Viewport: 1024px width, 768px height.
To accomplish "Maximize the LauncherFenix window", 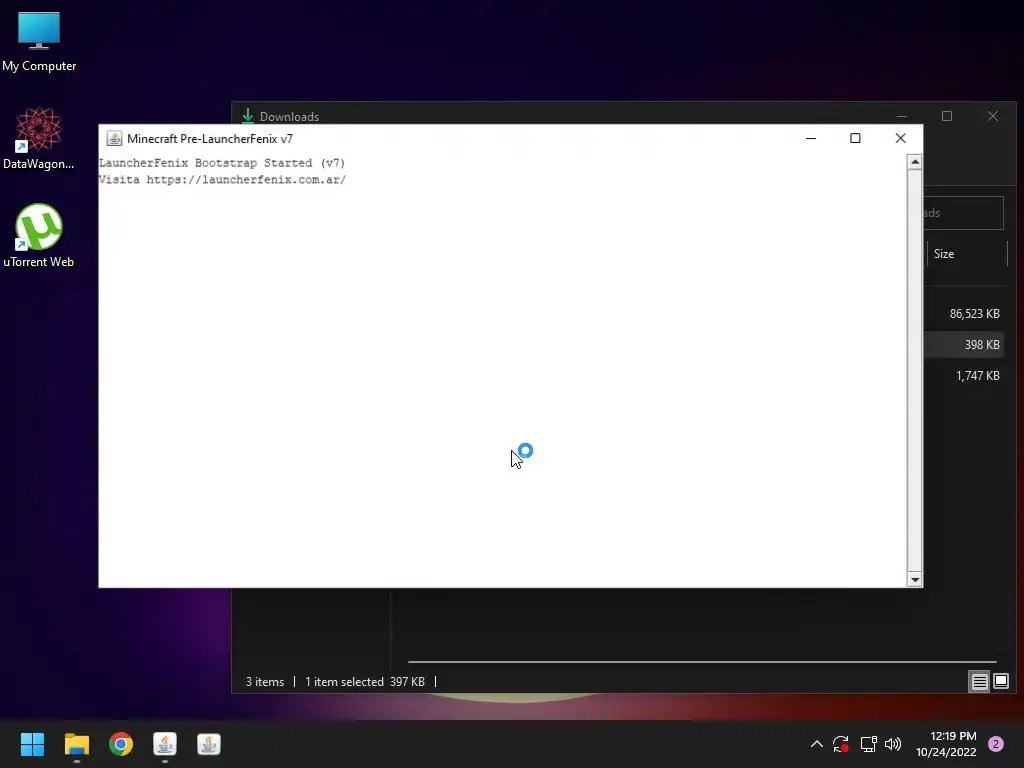I will [855, 138].
